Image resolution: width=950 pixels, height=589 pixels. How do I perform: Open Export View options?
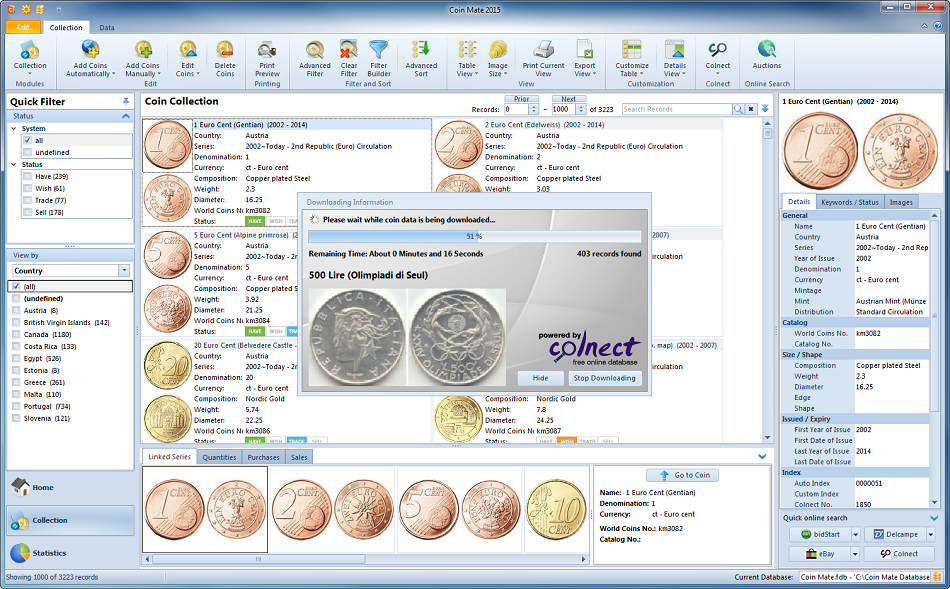click(x=585, y=58)
